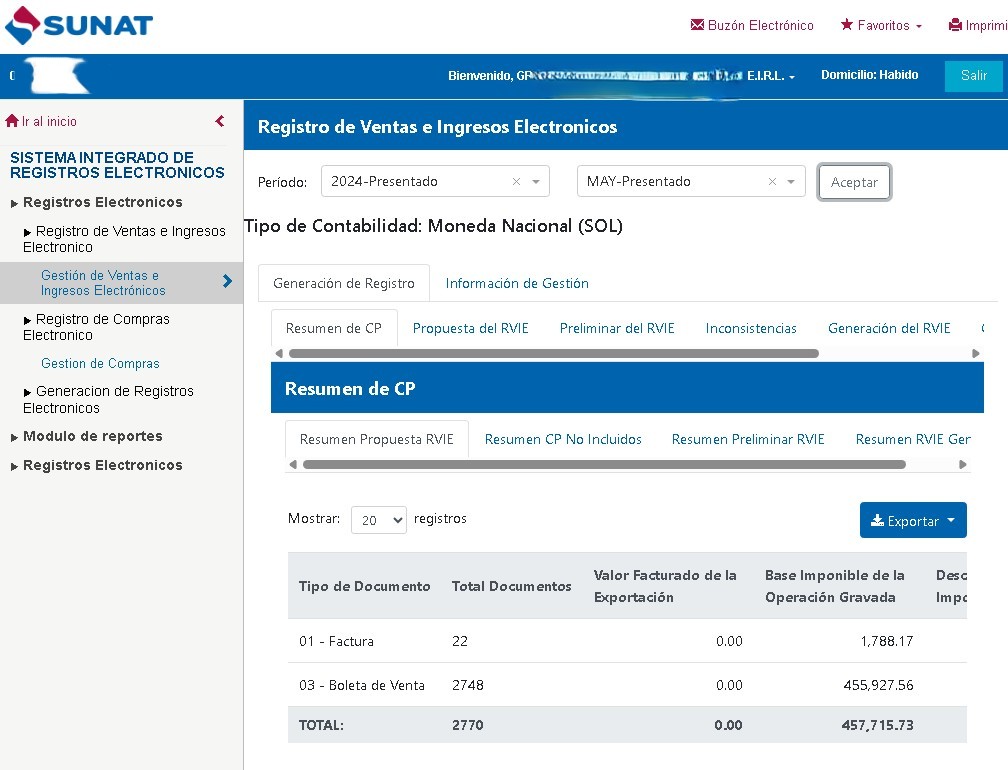Expand first Registros Electronicos tree node
The width and height of the screenshot is (1008, 770).
tap(96, 202)
